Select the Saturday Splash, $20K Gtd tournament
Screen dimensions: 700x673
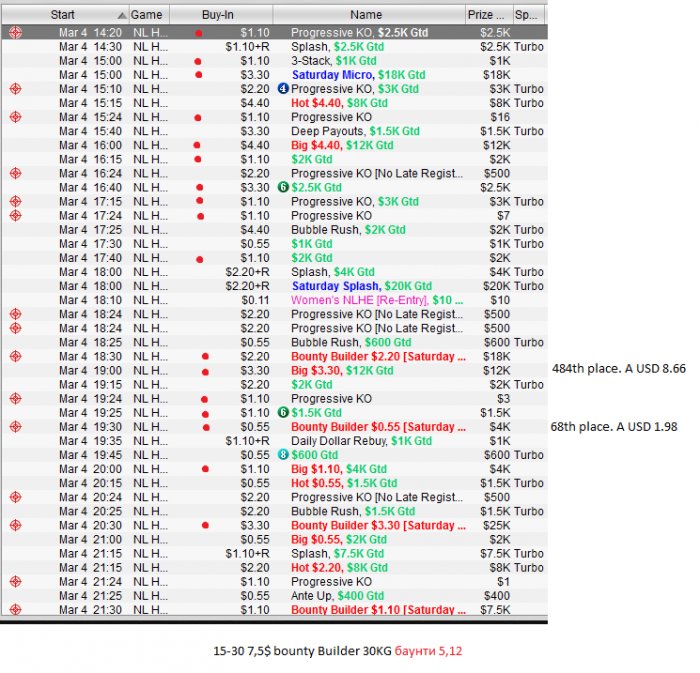(x=275, y=286)
